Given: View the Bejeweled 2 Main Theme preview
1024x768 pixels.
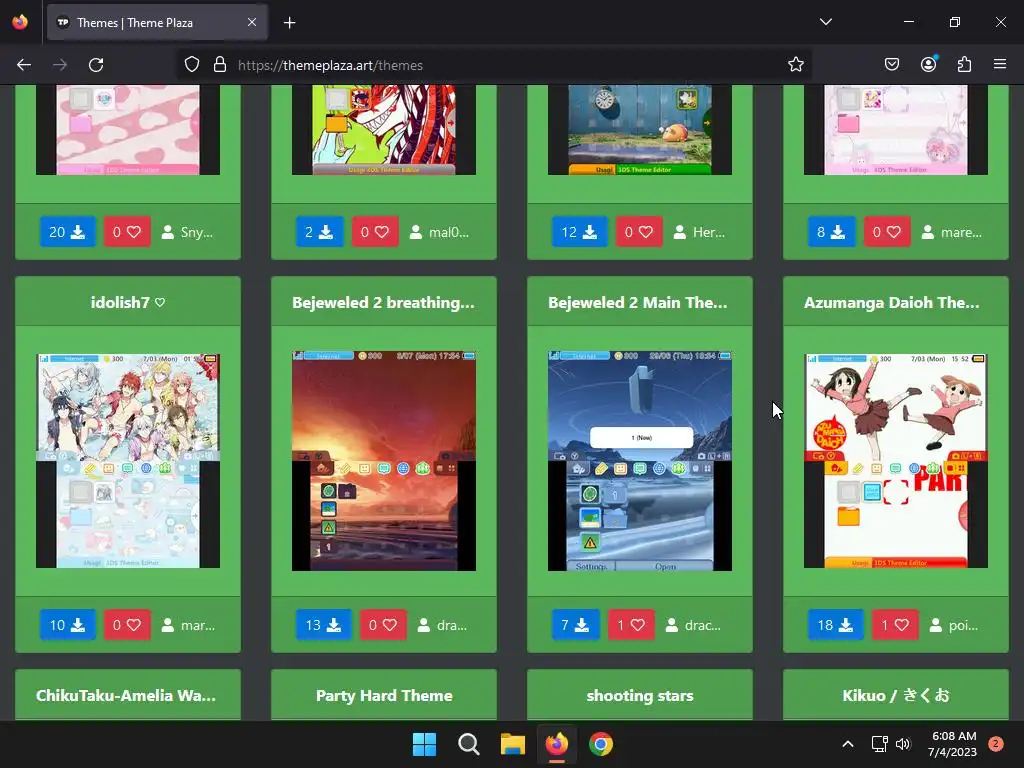Looking at the screenshot, I should click(x=640, y=461).
